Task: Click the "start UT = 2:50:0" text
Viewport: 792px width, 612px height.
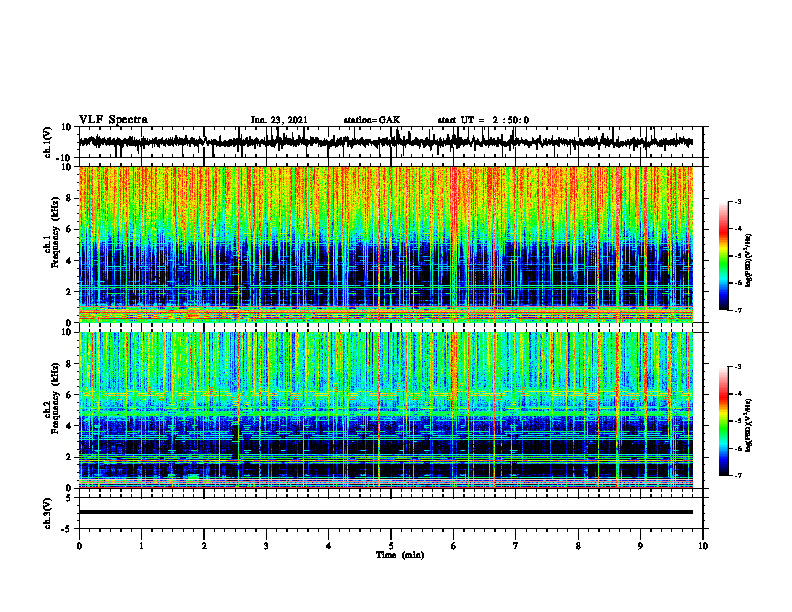Action: click(x=483, y=120)
